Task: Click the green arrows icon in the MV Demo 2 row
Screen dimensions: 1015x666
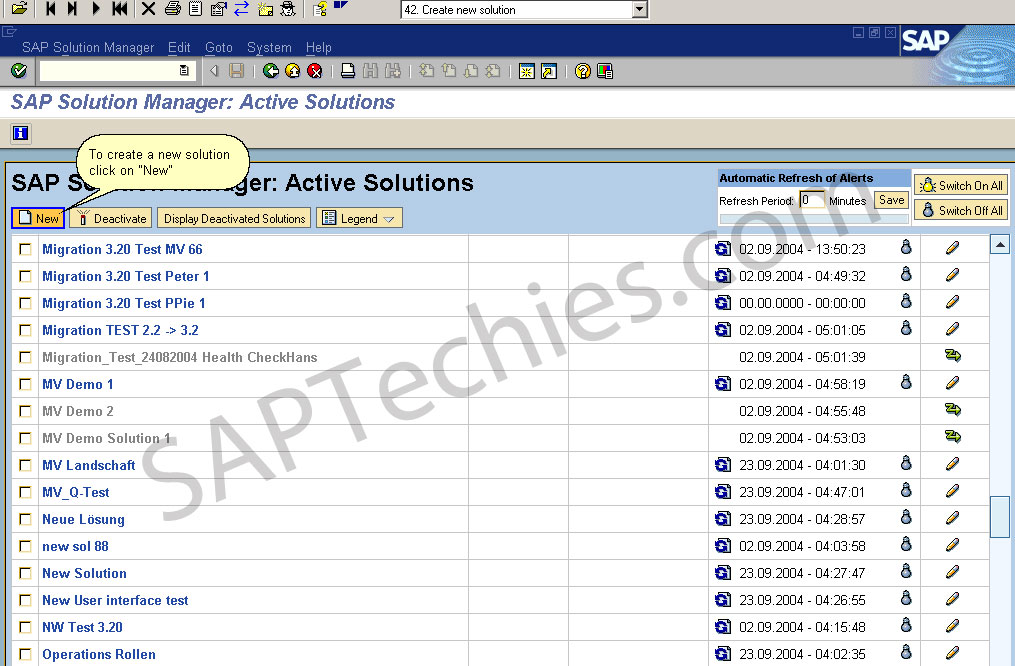Action: click(953, 410)
